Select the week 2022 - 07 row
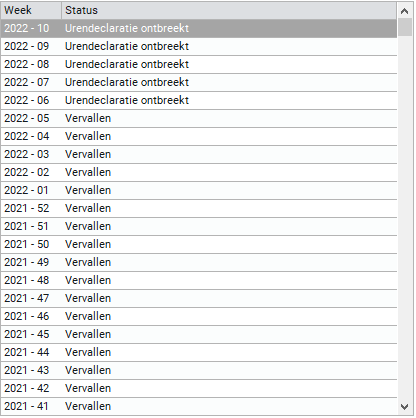Image resolution: width=416 pixels, height=418 pixels. click(x=199, y=82)
